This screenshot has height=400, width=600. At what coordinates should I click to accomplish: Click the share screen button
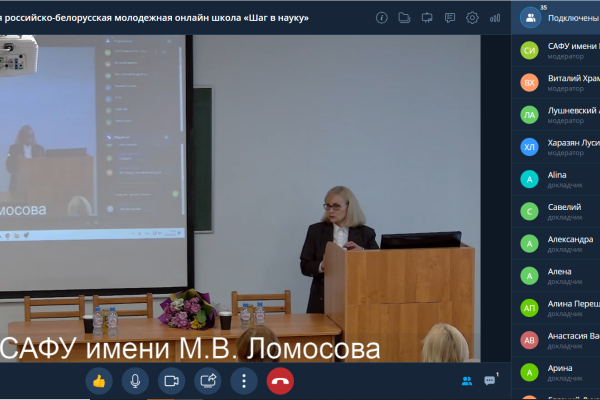click(x=208, y=380)
